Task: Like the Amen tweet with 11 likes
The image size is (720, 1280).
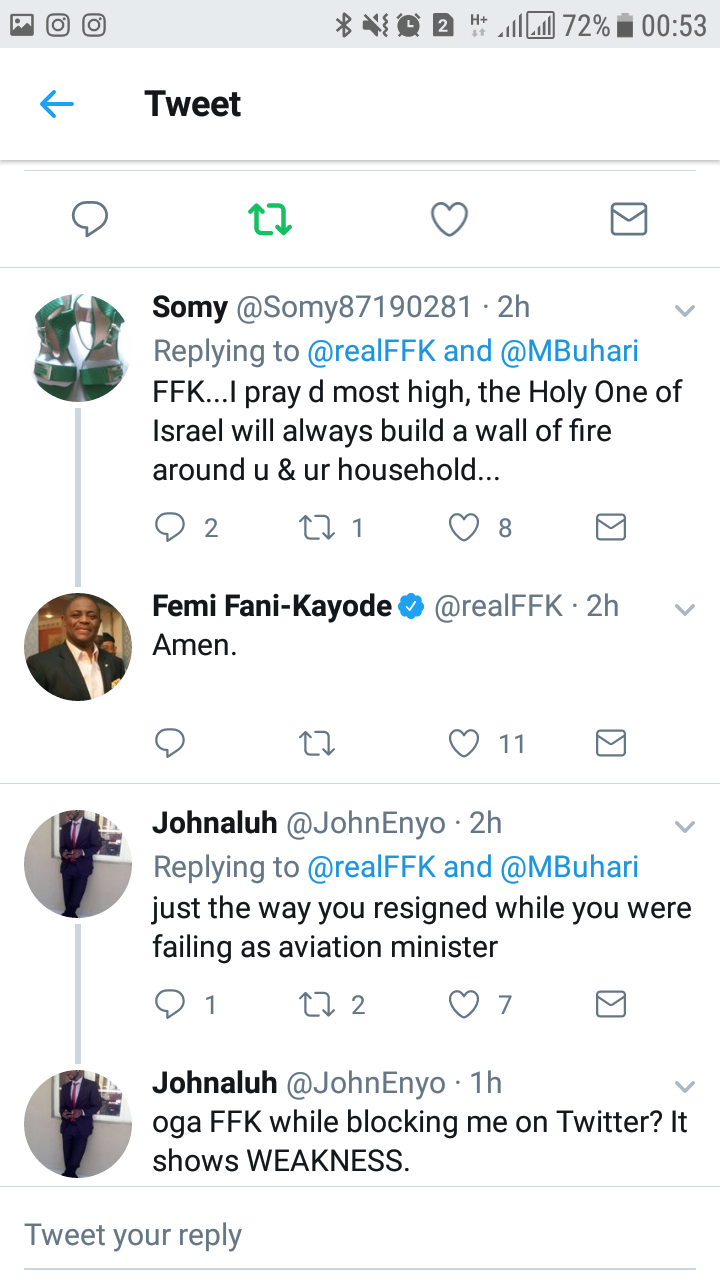Action: 464,743
